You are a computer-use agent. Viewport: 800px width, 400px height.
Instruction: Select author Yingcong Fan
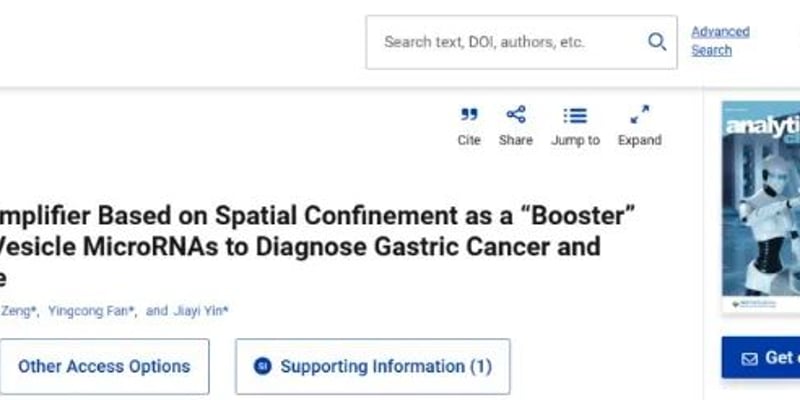tap(90, 311)
